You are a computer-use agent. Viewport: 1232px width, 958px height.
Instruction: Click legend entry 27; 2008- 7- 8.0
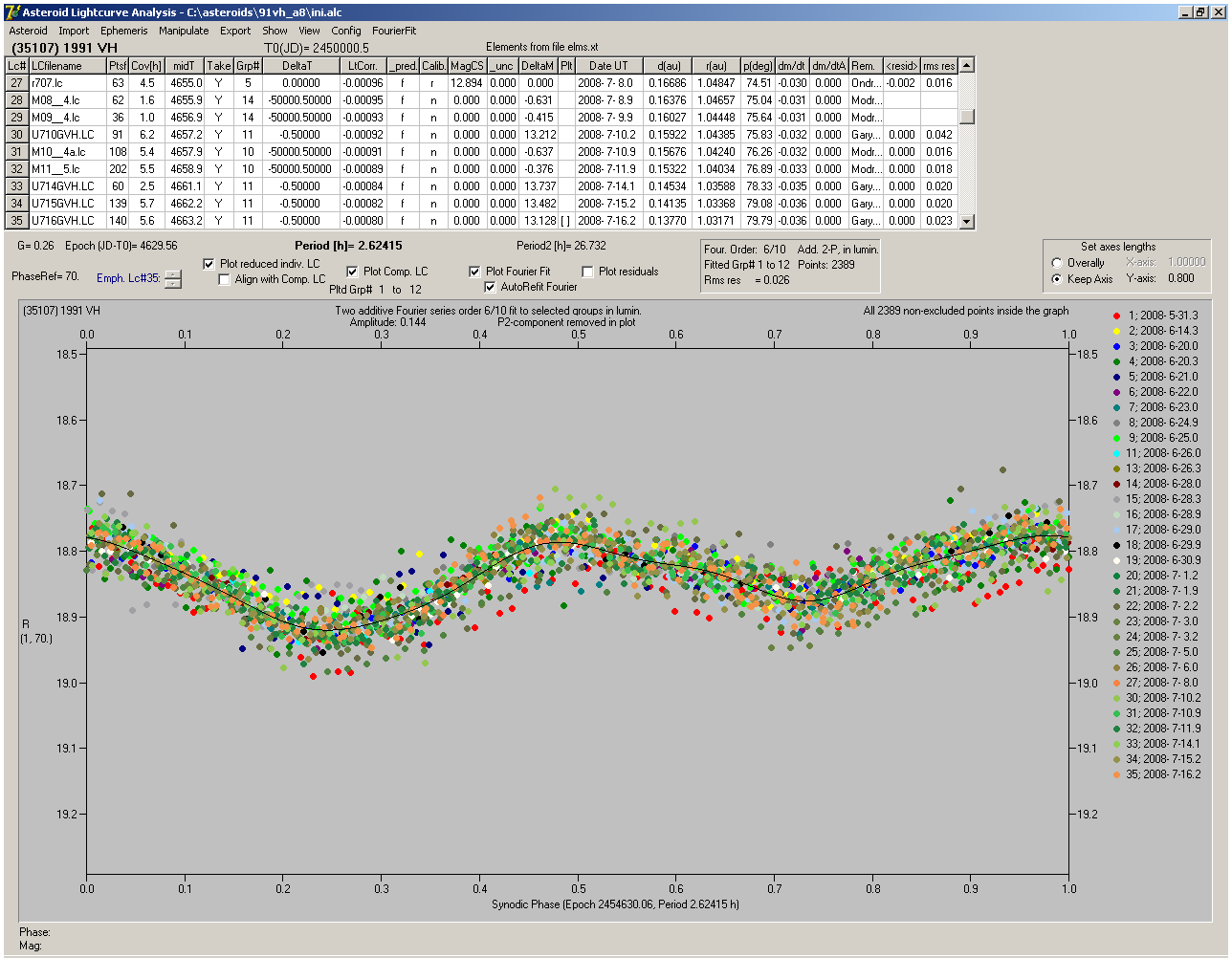[1162, 683]
